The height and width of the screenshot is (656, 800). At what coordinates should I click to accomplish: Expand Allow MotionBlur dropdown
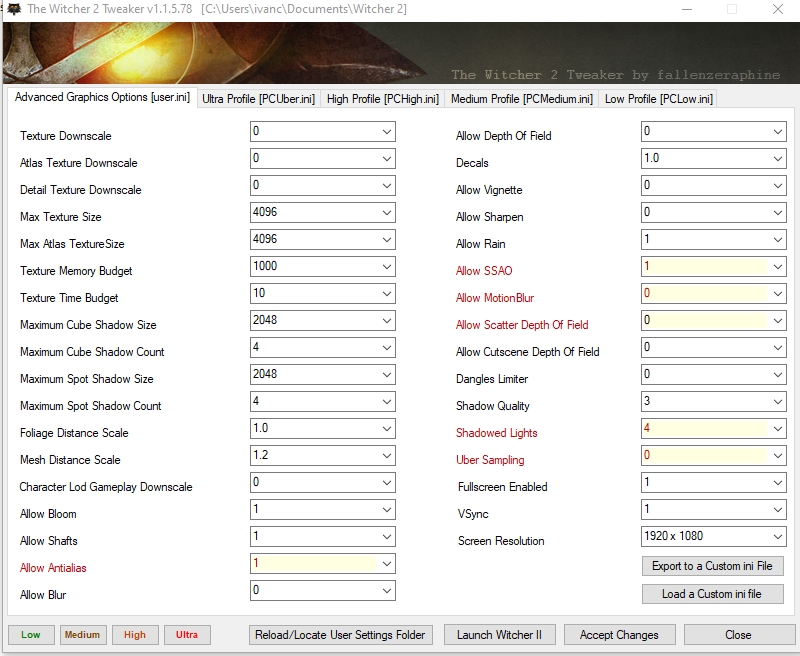713,294
